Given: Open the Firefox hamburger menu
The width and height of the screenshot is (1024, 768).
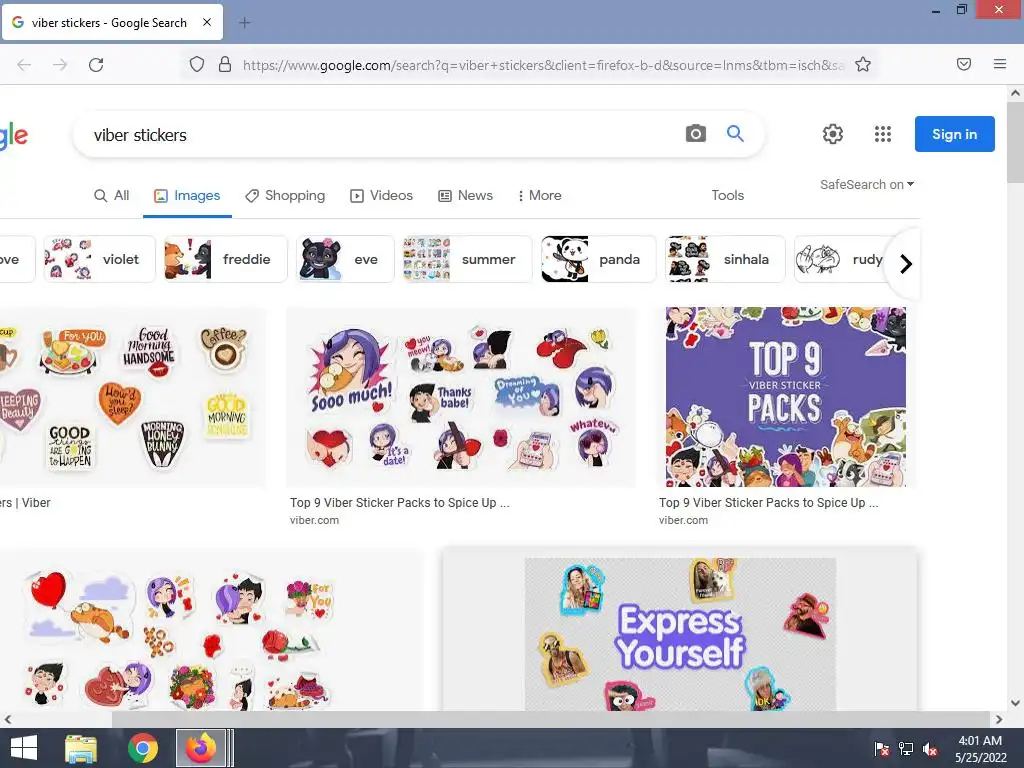Looking at the screenshot, I should 1000,64.
